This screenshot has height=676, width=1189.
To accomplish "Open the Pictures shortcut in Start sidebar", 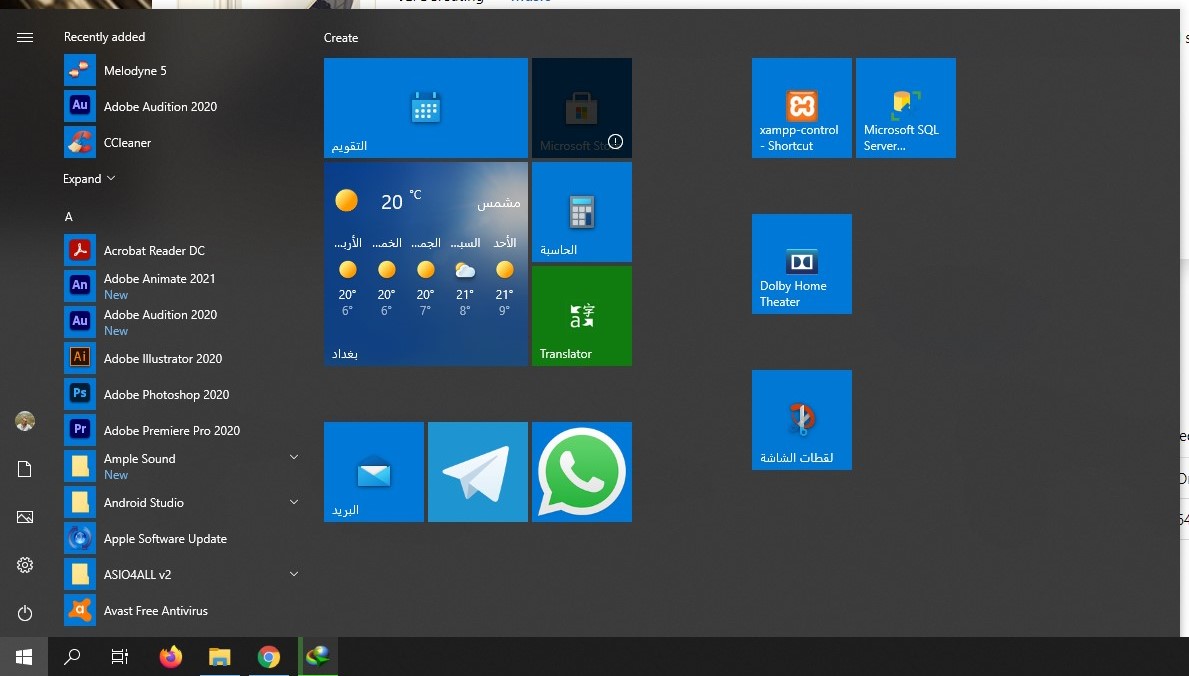I will tap(24, 517).
